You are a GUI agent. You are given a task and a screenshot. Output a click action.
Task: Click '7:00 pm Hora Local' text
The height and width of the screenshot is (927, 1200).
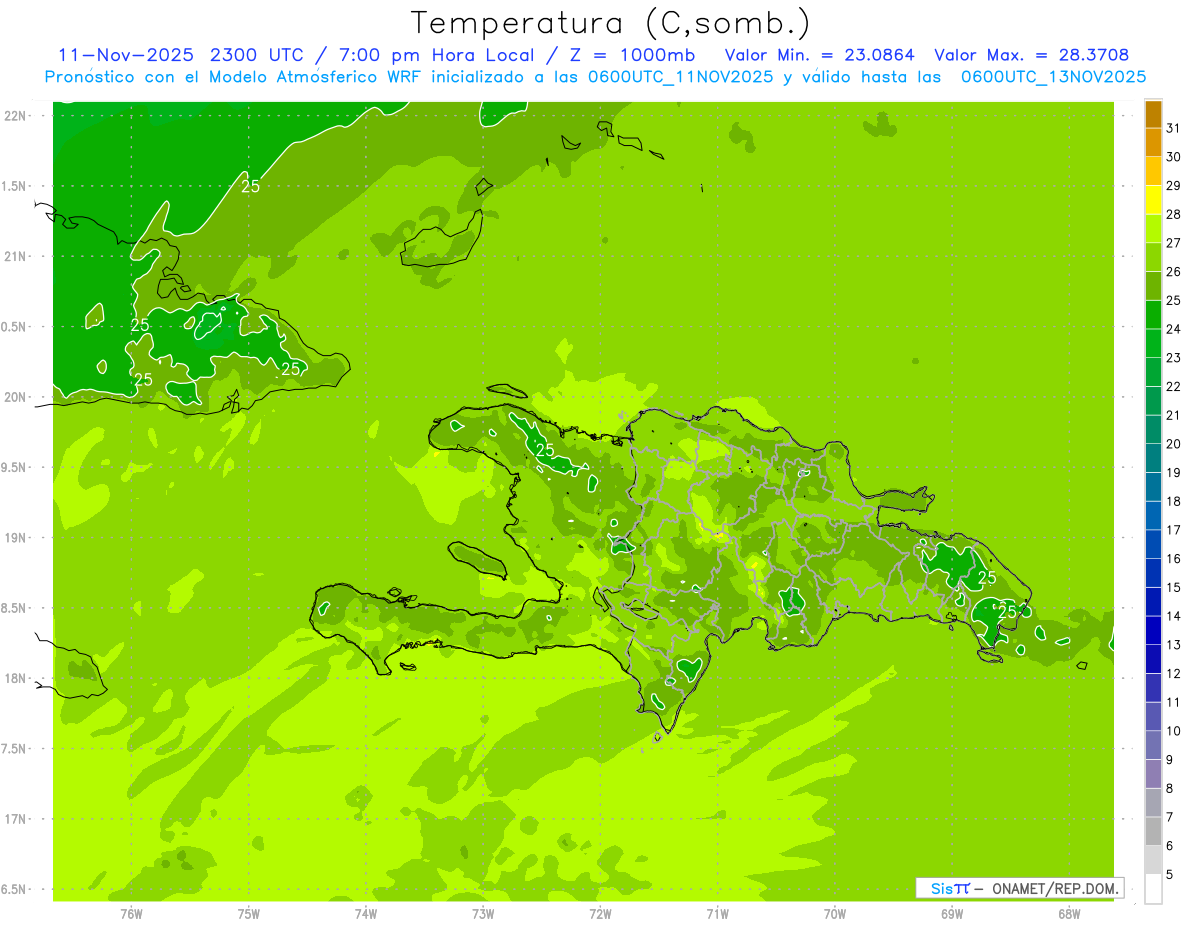pyautogui.click(x=435, y=55)
